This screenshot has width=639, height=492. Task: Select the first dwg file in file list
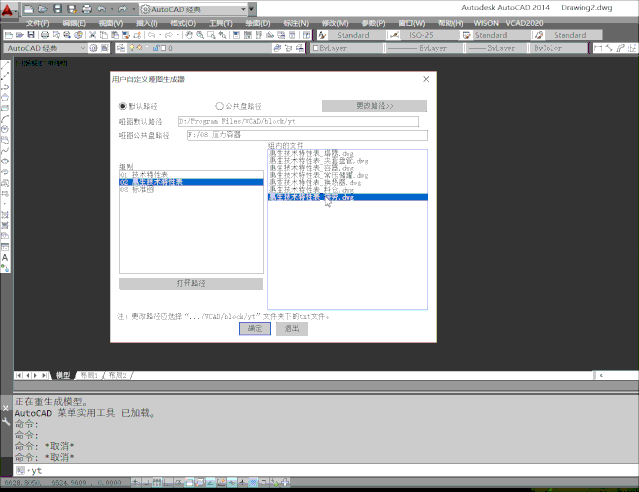pyautogui.click(x=347, y=154)
